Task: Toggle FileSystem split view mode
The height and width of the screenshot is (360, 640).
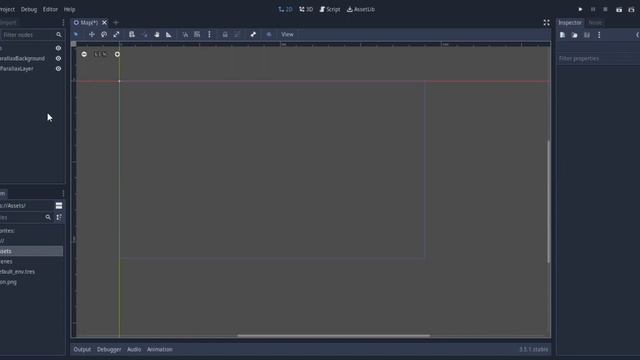Action: [x=59, y=206]
